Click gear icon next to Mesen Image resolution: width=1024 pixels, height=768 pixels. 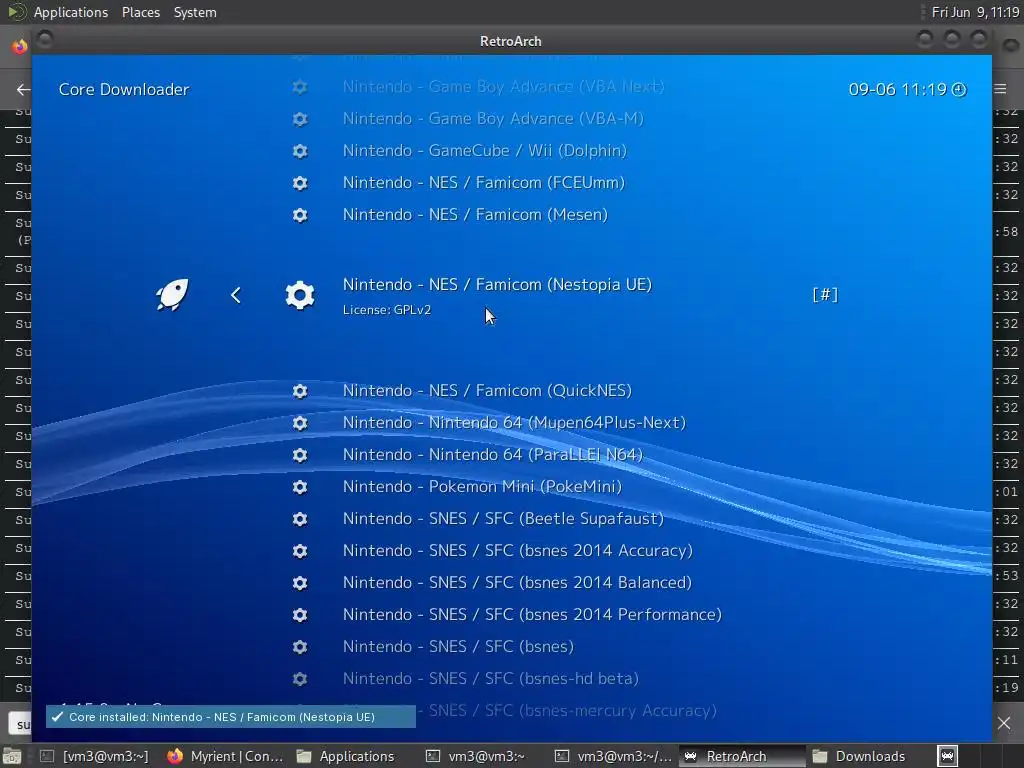(x=300, y=215)
